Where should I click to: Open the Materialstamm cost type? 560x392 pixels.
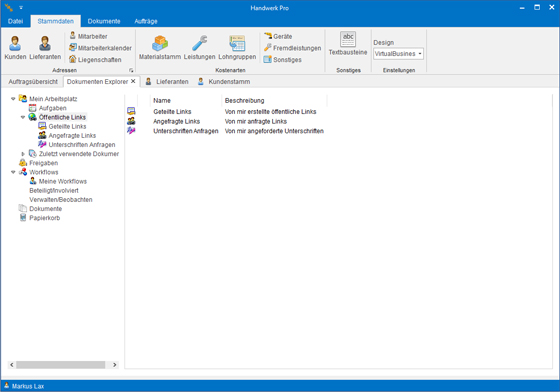click(160, 47)
